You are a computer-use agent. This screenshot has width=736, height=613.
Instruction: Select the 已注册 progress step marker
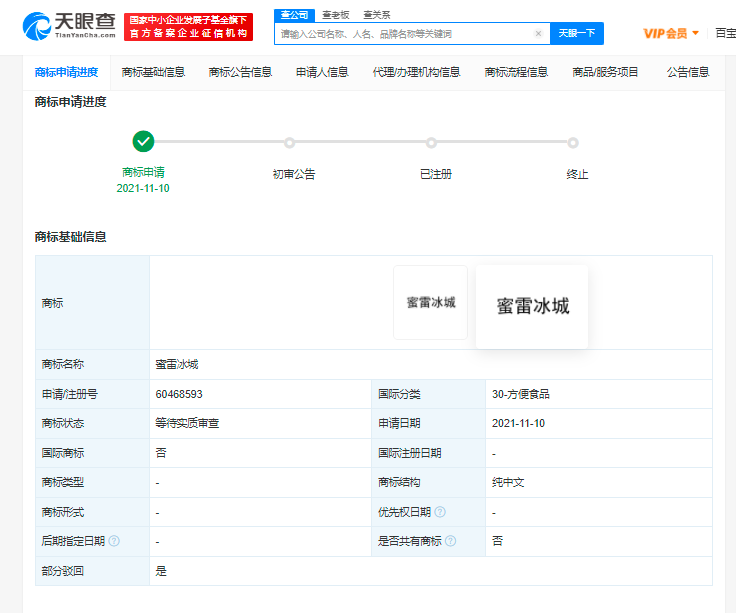pyautogui.click(x=431, y=143)
